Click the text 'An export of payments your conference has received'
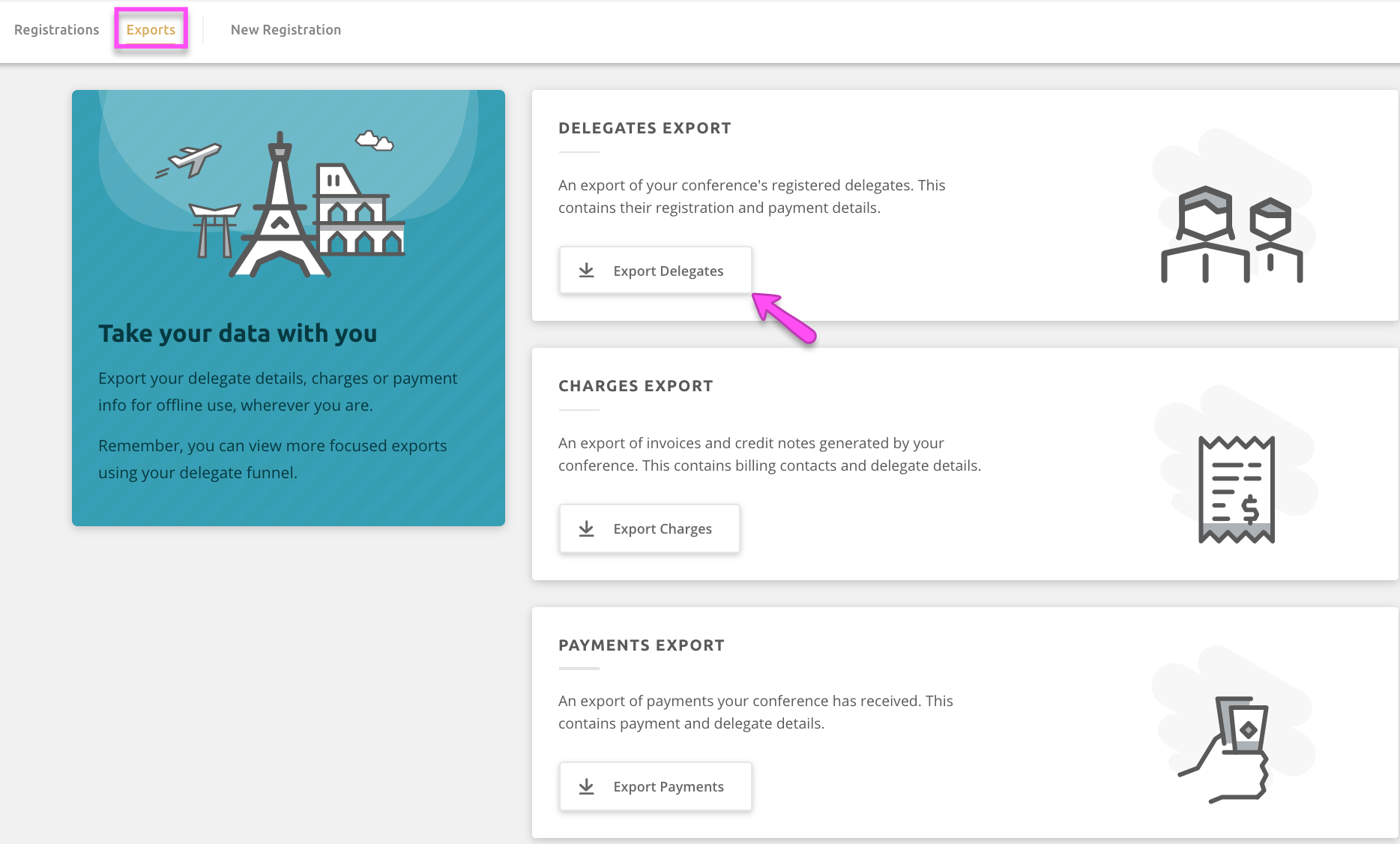This screenshot has width=1400, height=844. [740, 701]
